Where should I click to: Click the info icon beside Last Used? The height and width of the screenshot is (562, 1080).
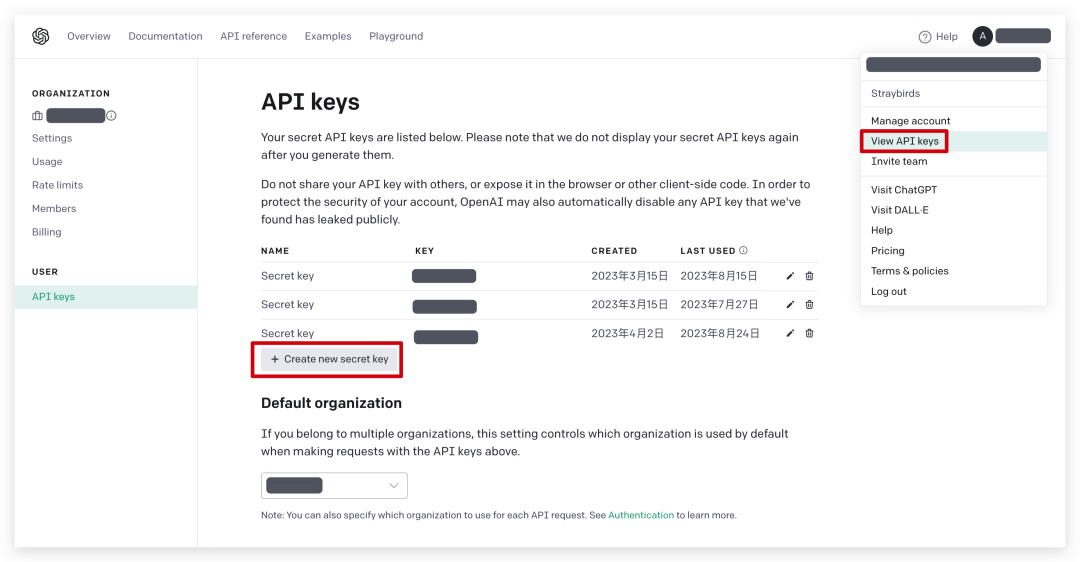coord(743,251)
